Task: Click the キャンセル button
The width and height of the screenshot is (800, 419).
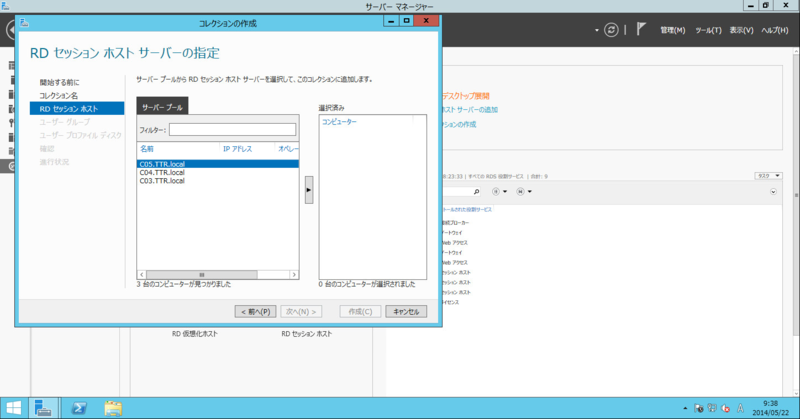Action: click(406, 311)
